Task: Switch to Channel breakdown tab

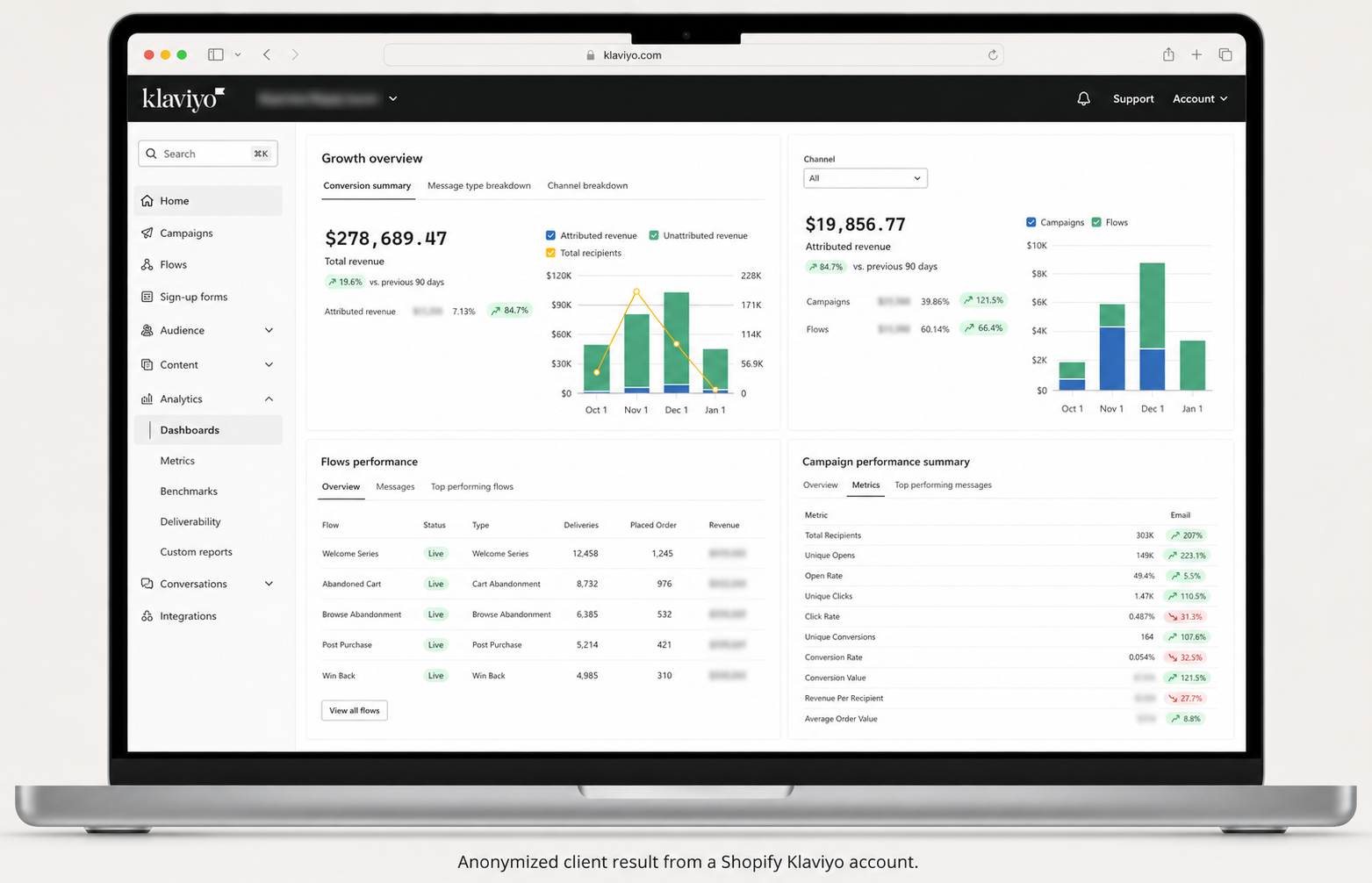Action: click(x=587, y=185)
